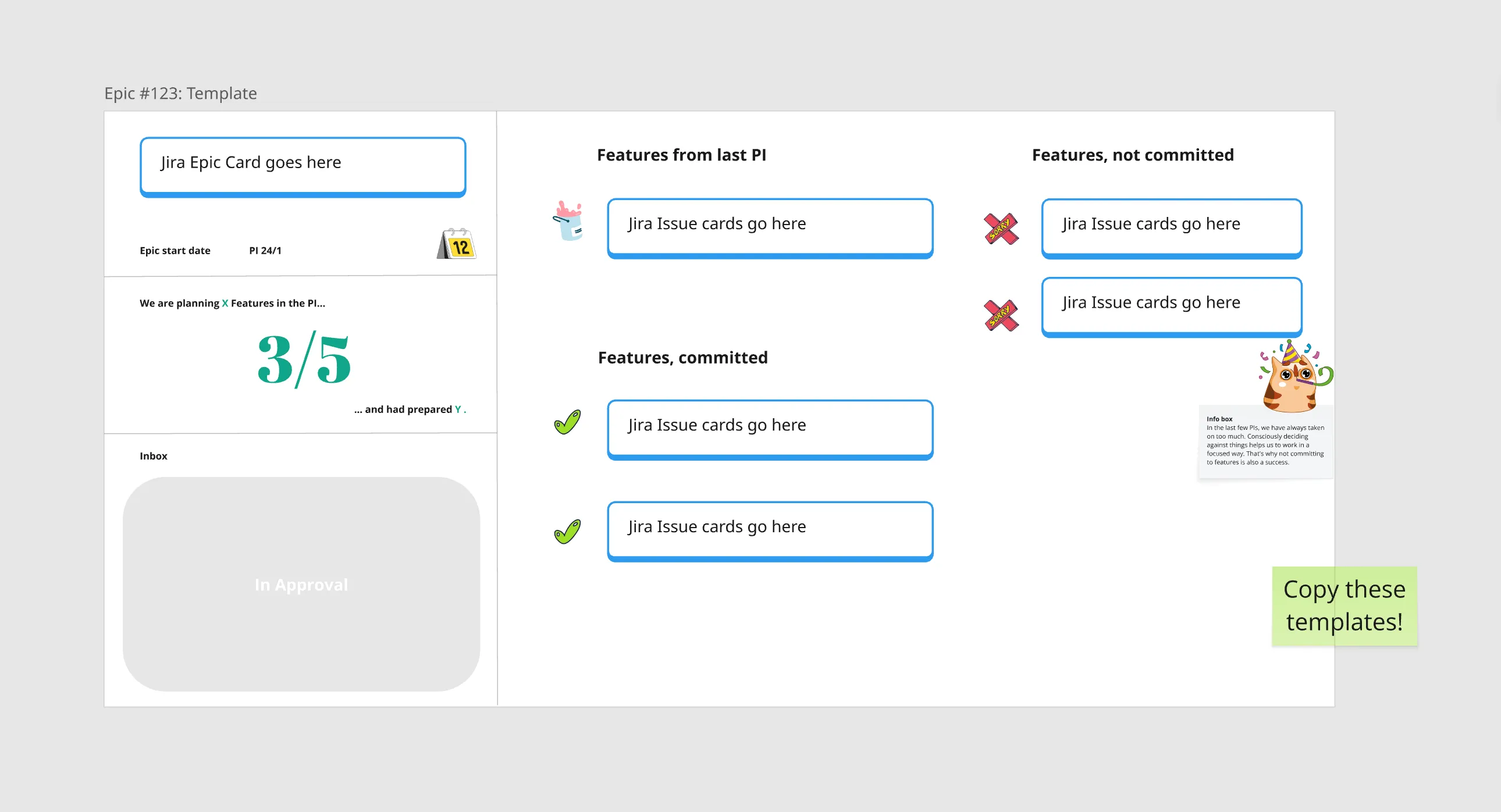Click the second committed Jira Issue card

click(770, 530)
